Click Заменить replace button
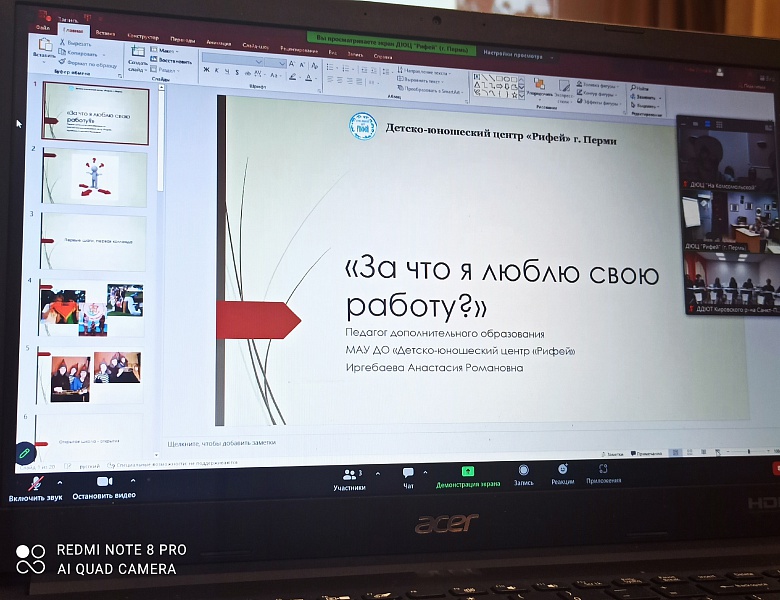The image size is (780, 600). click(645, 97)
